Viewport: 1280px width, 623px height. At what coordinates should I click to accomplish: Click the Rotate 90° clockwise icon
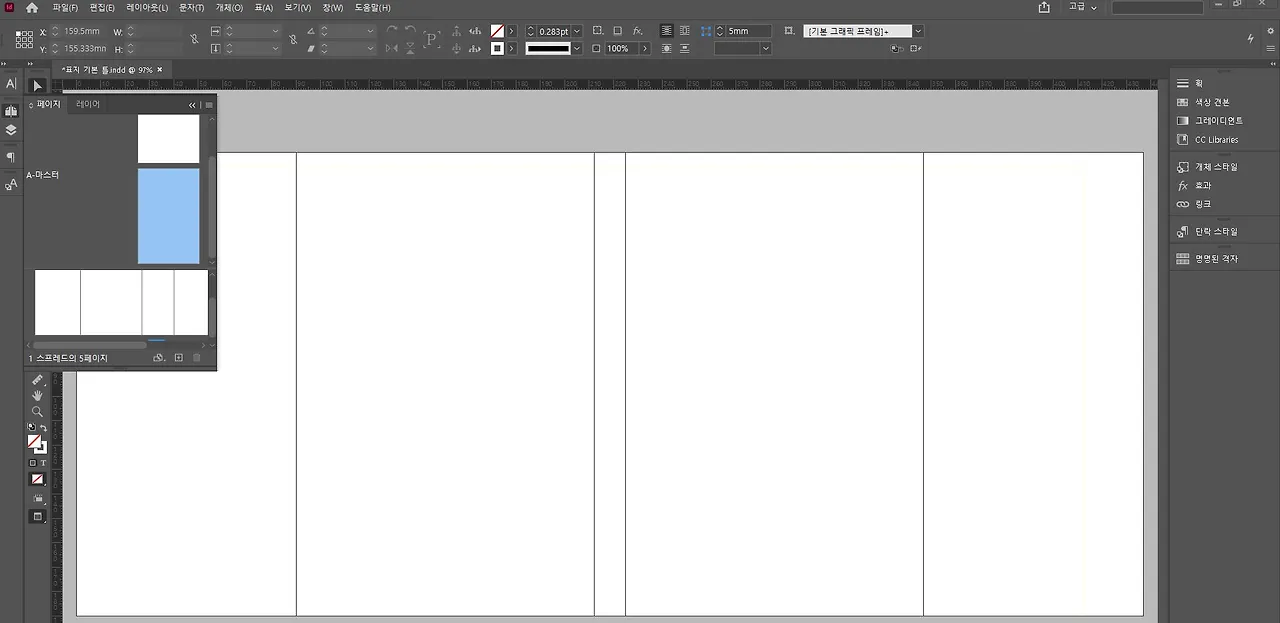[x=392, y=31]
